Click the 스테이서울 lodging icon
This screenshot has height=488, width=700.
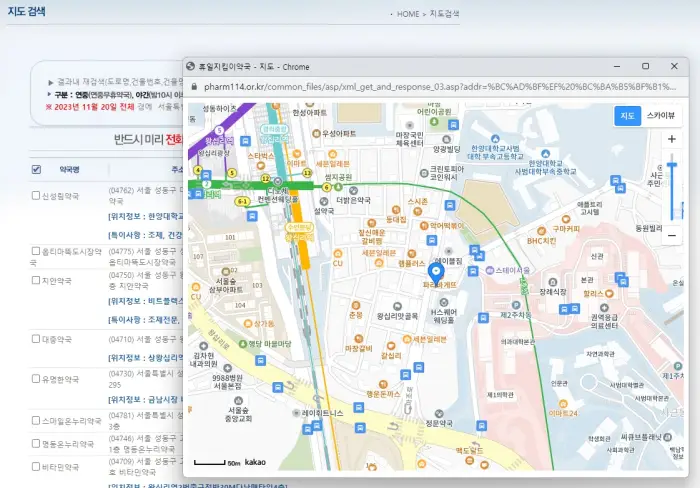[490, 271]
